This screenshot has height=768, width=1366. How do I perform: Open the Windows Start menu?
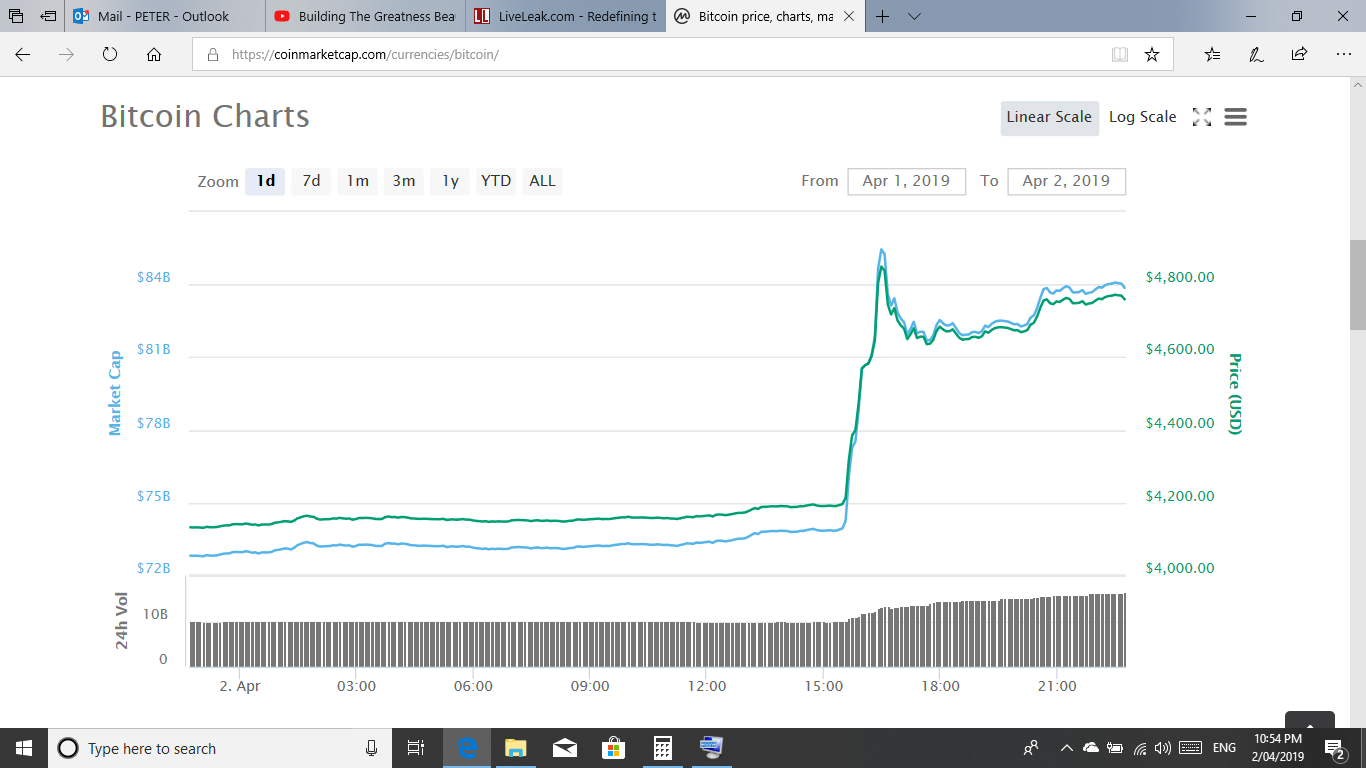24,748
